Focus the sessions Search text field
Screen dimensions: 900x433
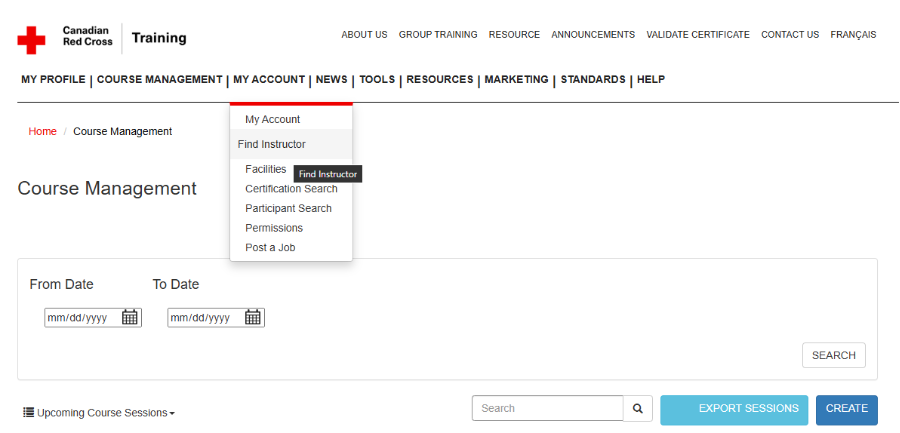tap(547, 408)
